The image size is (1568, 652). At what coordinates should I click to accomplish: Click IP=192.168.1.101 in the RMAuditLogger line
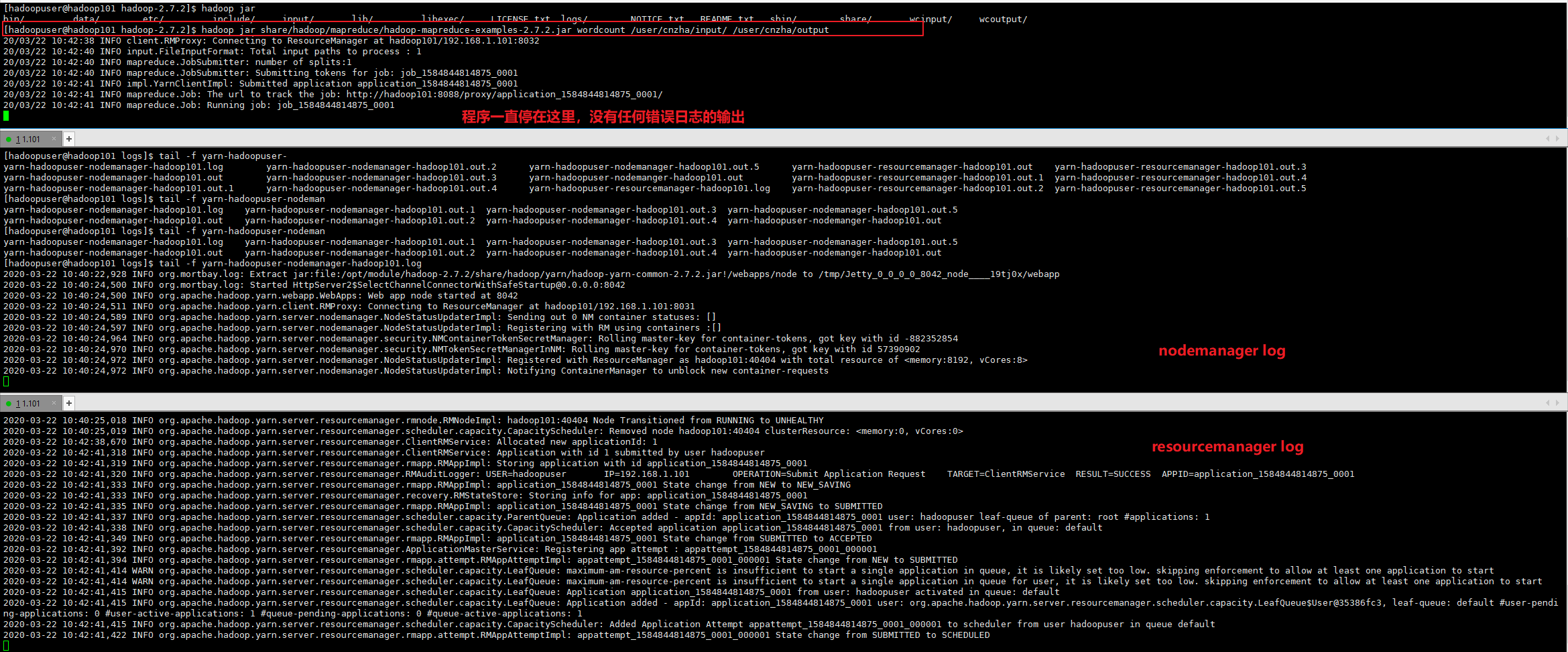click(x=647, y=474)
